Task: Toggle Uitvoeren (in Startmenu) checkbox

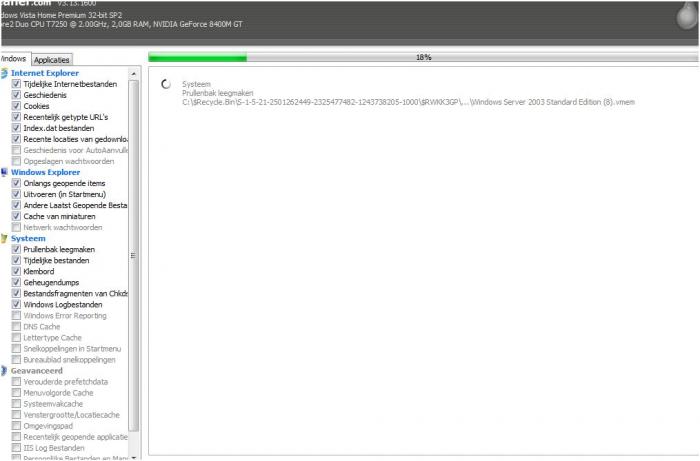Action: point(17,194)
